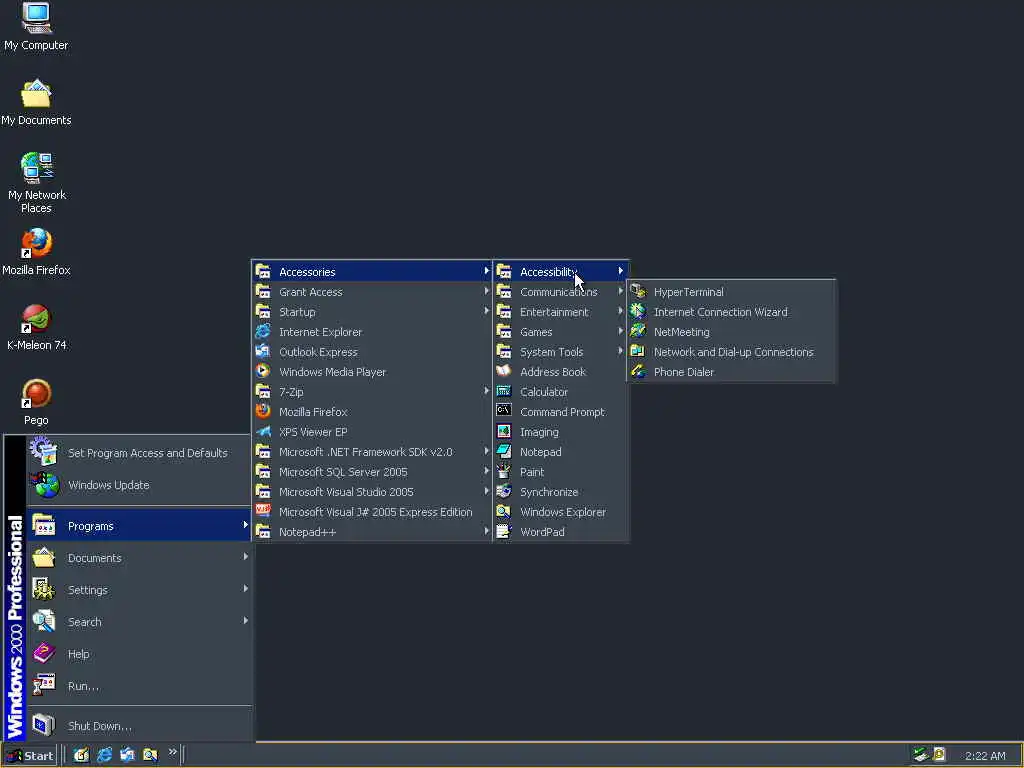Expand the Settings submenu arrow
This screenshot has height=768, width=1024.
[x=246, y=589]
